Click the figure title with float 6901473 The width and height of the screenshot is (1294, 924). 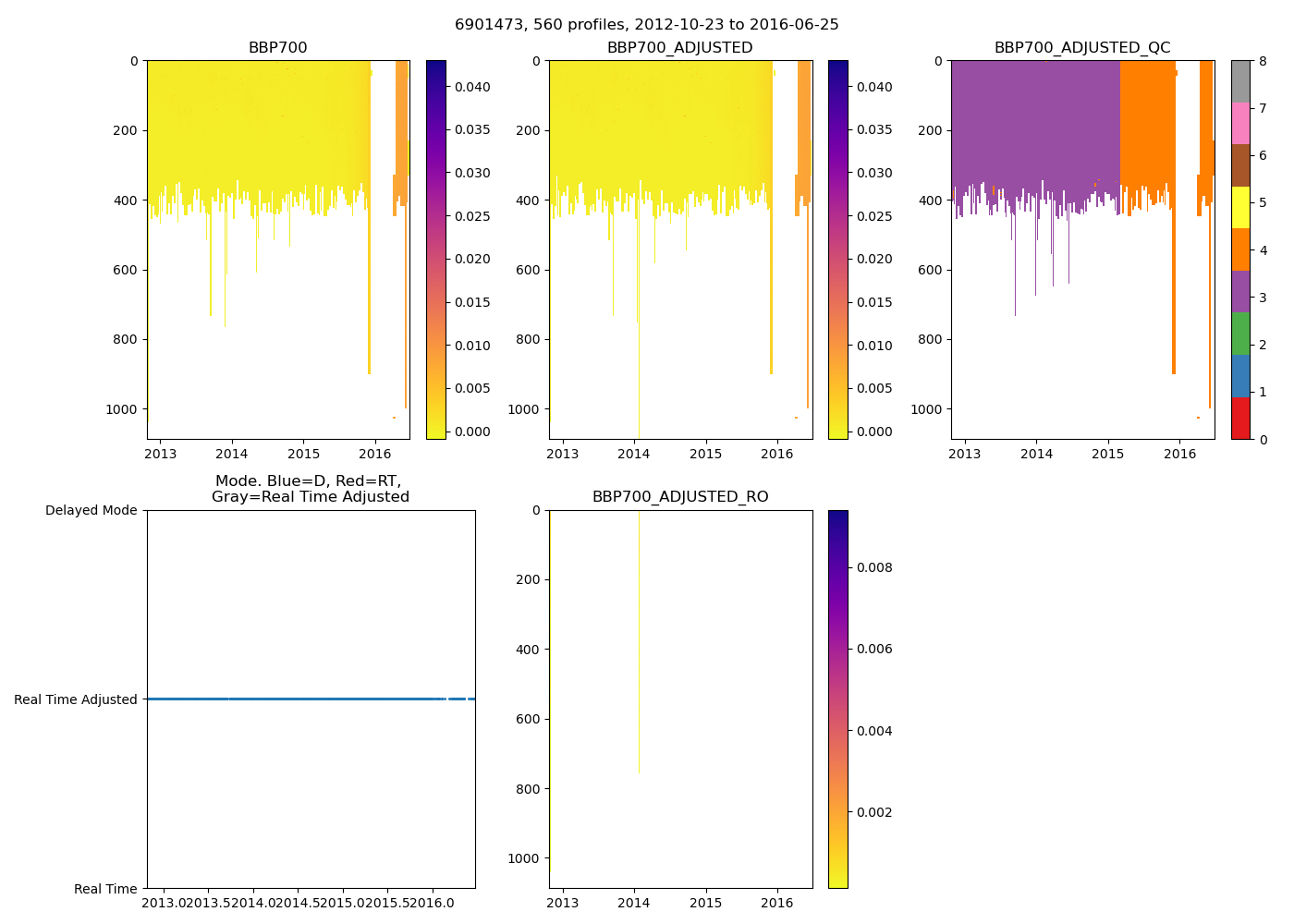[x=646, y=25]
